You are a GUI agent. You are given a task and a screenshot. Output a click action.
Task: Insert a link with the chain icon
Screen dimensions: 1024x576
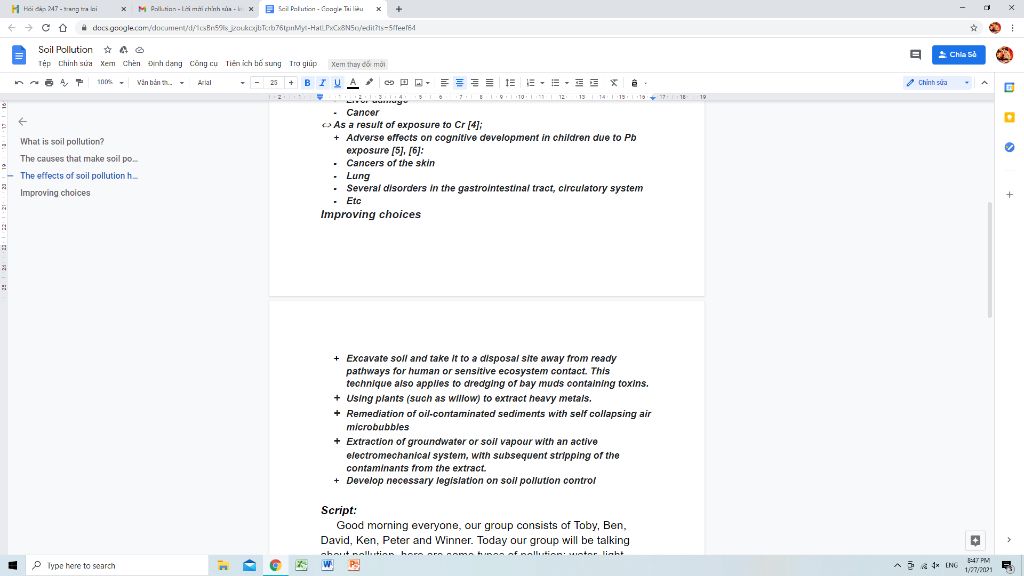click(389, 83)
